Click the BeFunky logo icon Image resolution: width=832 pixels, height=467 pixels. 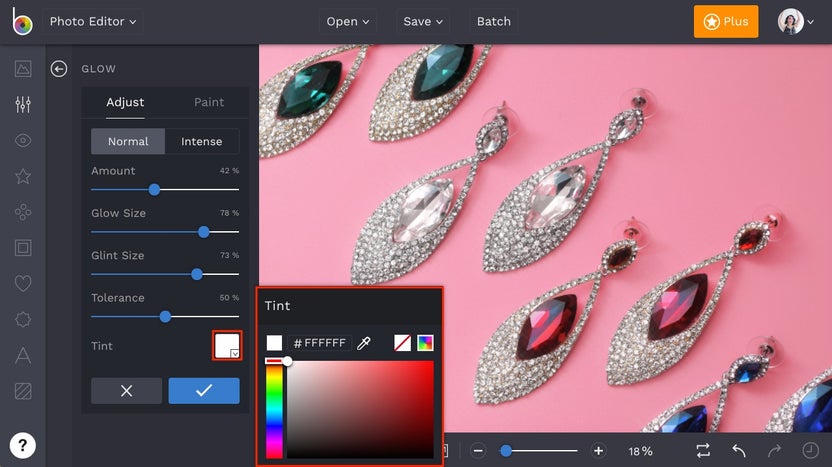tap(22, 21)
